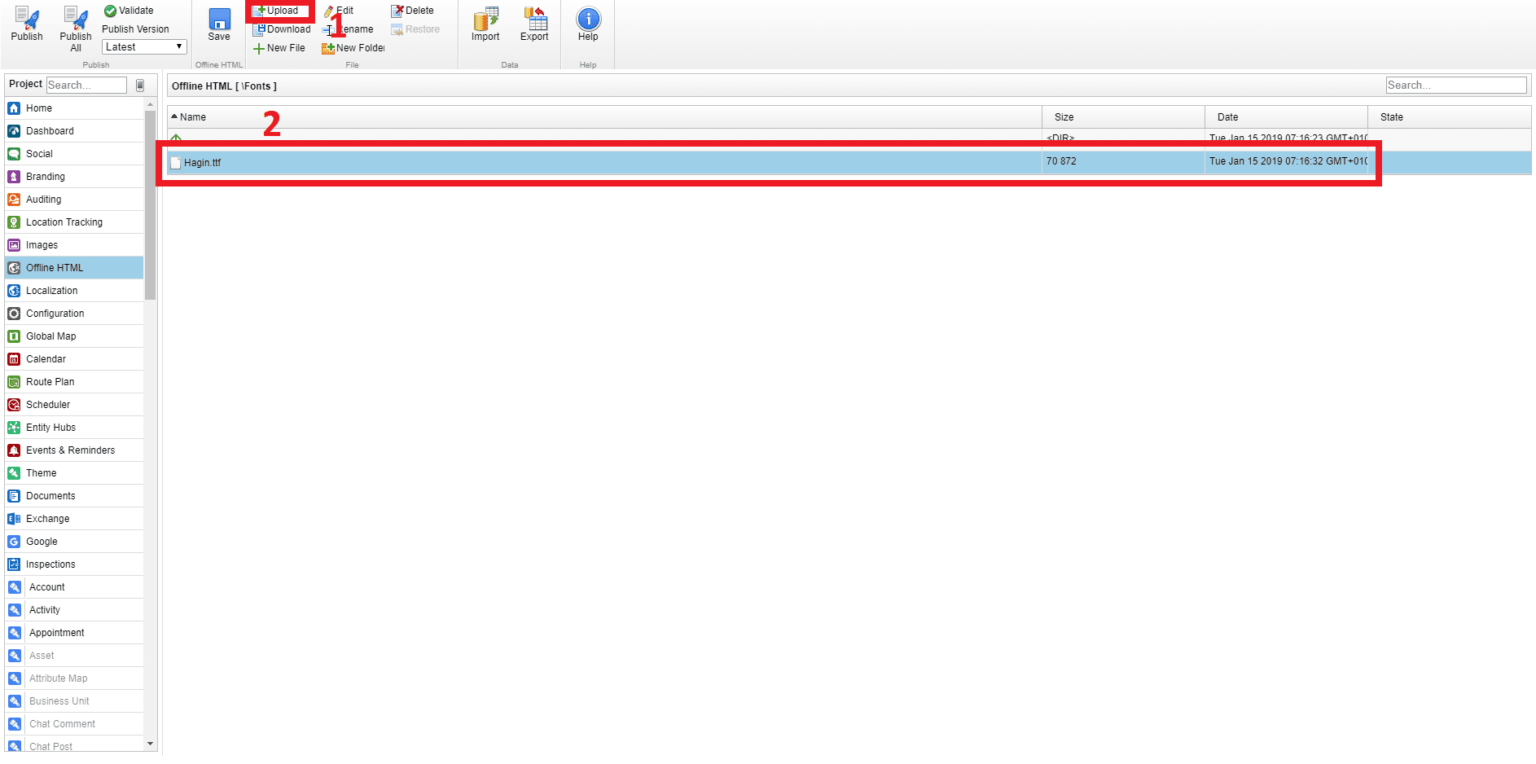Open the Help info icon

[588, 18]
